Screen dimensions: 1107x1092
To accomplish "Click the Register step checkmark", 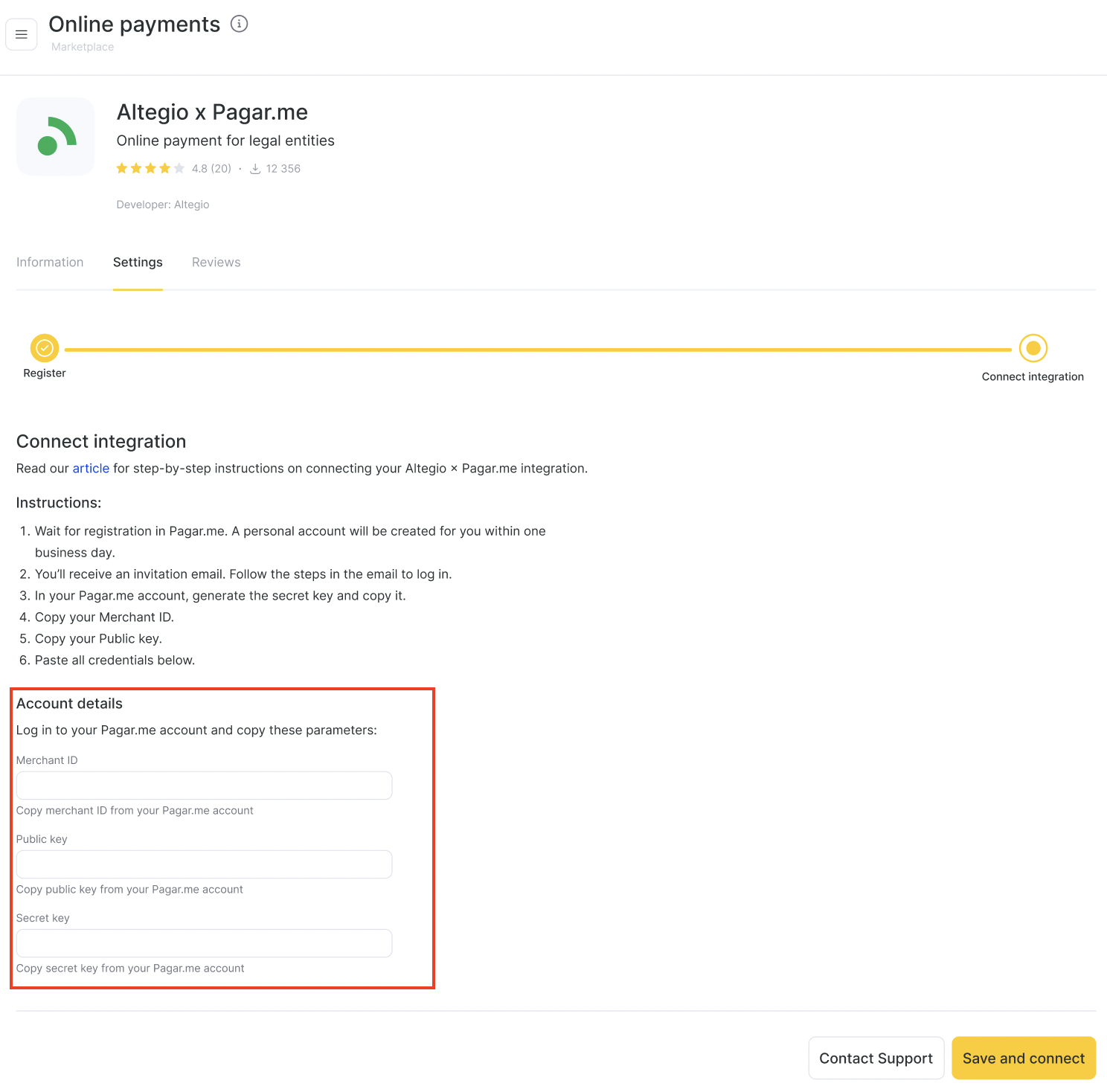I will click(45, 348).
